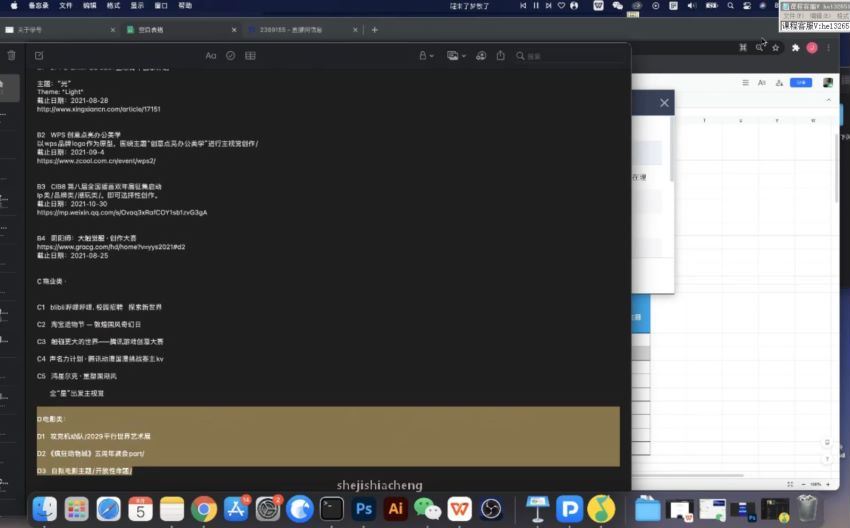850x528 pixels.
Task: Open QQ Music from the Dock
Action: pos(602,510)
